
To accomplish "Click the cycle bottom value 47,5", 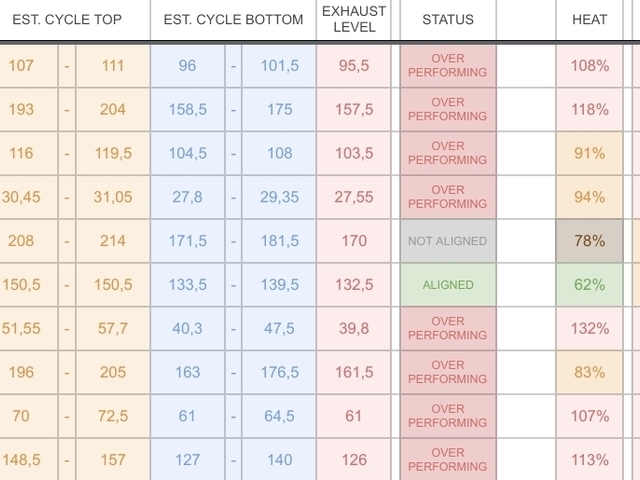I will coord(279,329).
